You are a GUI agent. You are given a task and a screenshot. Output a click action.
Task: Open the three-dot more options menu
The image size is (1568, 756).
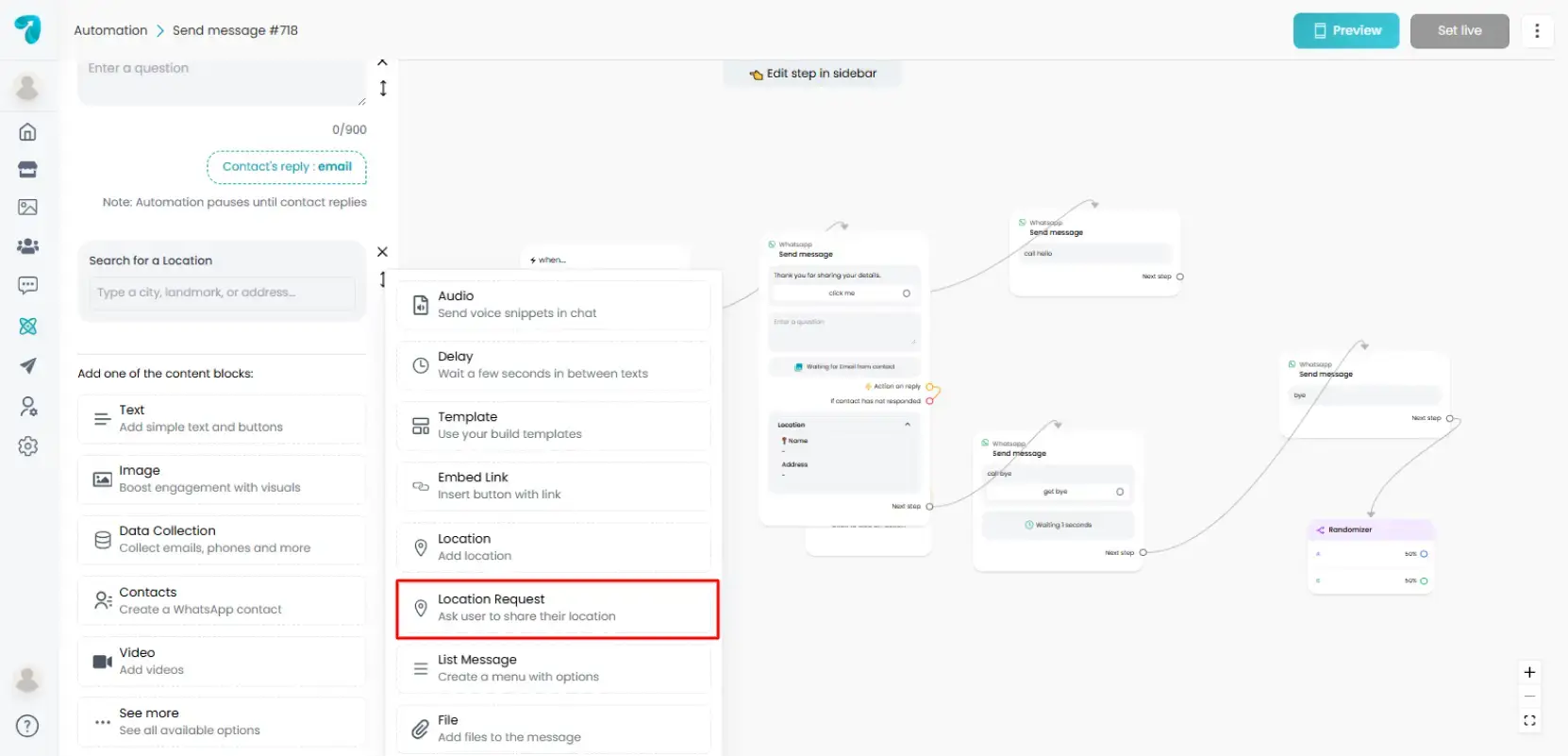[1537, 31]
